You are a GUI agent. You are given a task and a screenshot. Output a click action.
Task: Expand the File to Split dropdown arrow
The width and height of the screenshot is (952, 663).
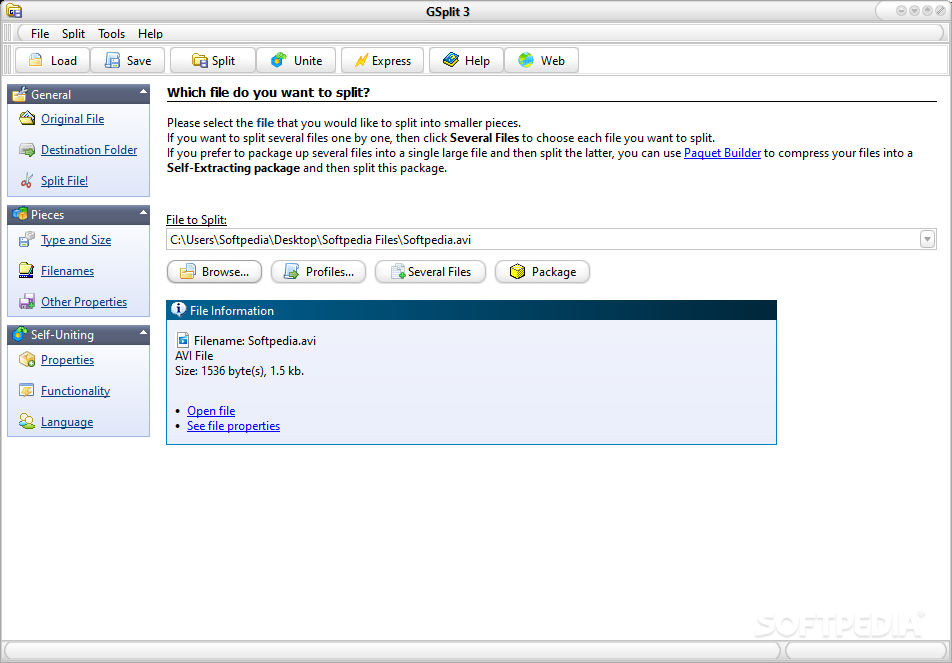(x=927, y=239)
